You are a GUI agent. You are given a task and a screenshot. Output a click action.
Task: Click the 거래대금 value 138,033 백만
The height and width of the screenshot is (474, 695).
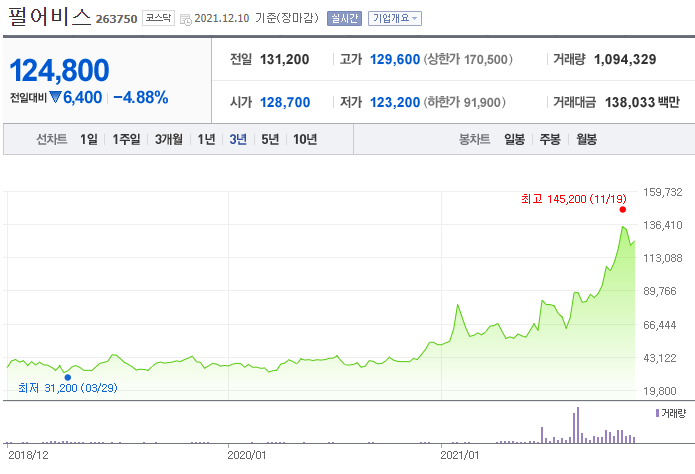[x=642, y=102]
